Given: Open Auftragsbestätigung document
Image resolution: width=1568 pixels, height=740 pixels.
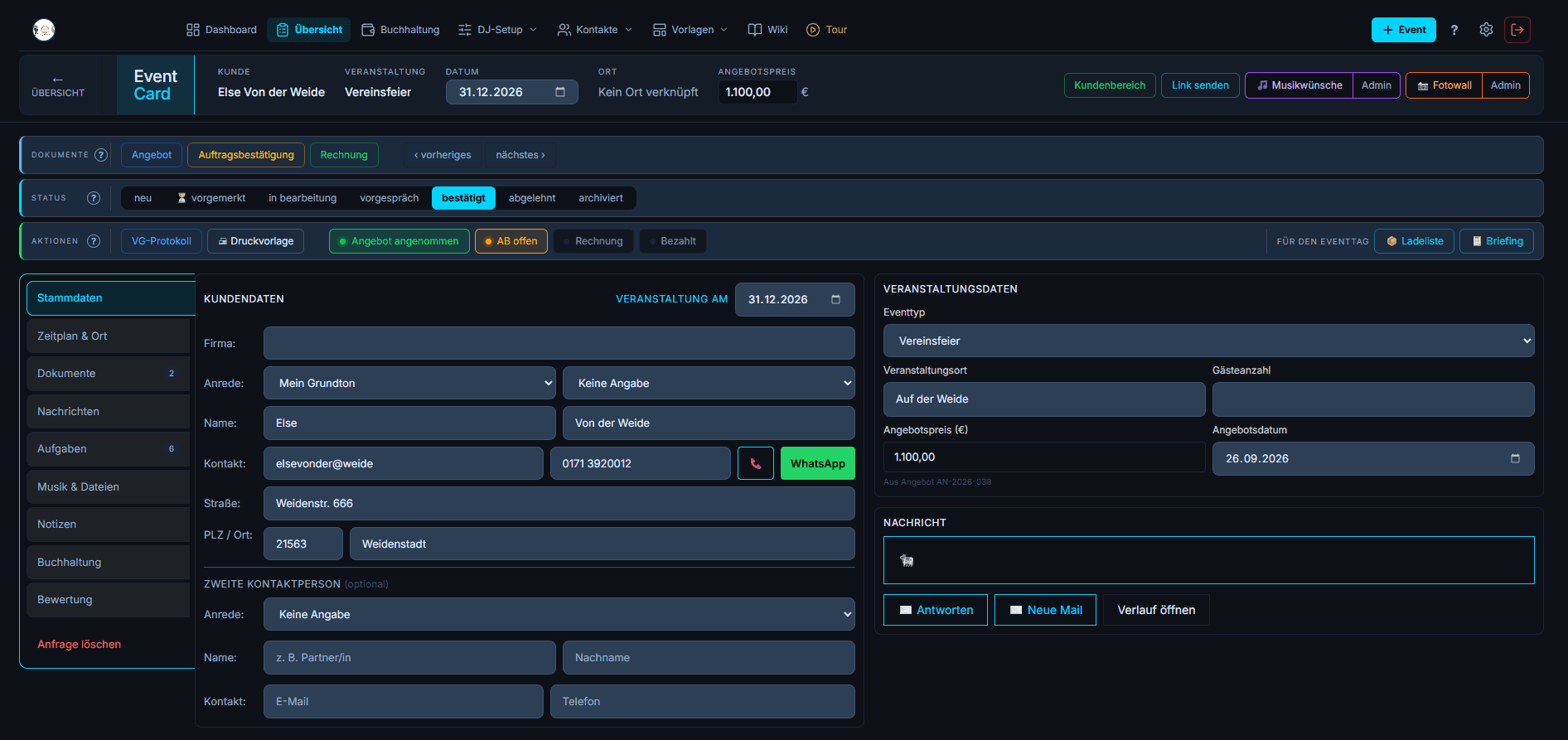Looking at the screenshot, I should [246, 155].
